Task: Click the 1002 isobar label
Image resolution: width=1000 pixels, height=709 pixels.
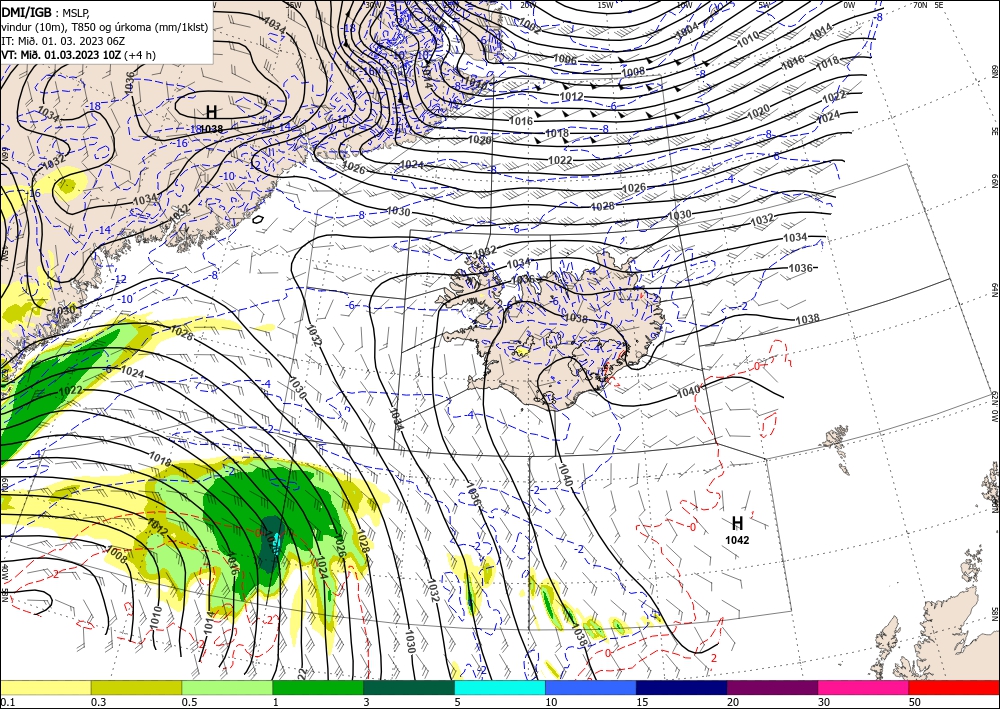Action: click(x=530, y=26)
